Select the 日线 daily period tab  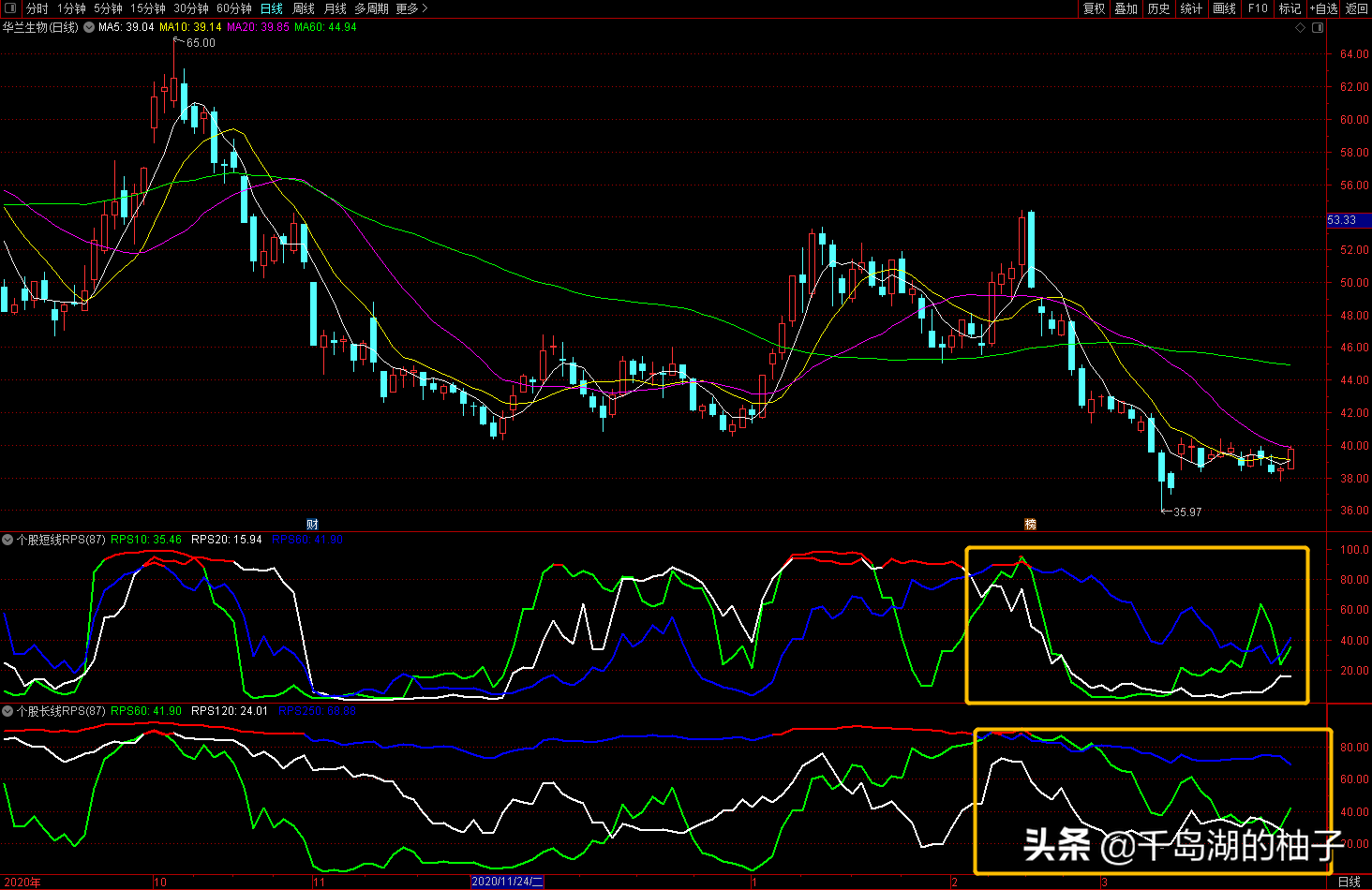(272, 8)
